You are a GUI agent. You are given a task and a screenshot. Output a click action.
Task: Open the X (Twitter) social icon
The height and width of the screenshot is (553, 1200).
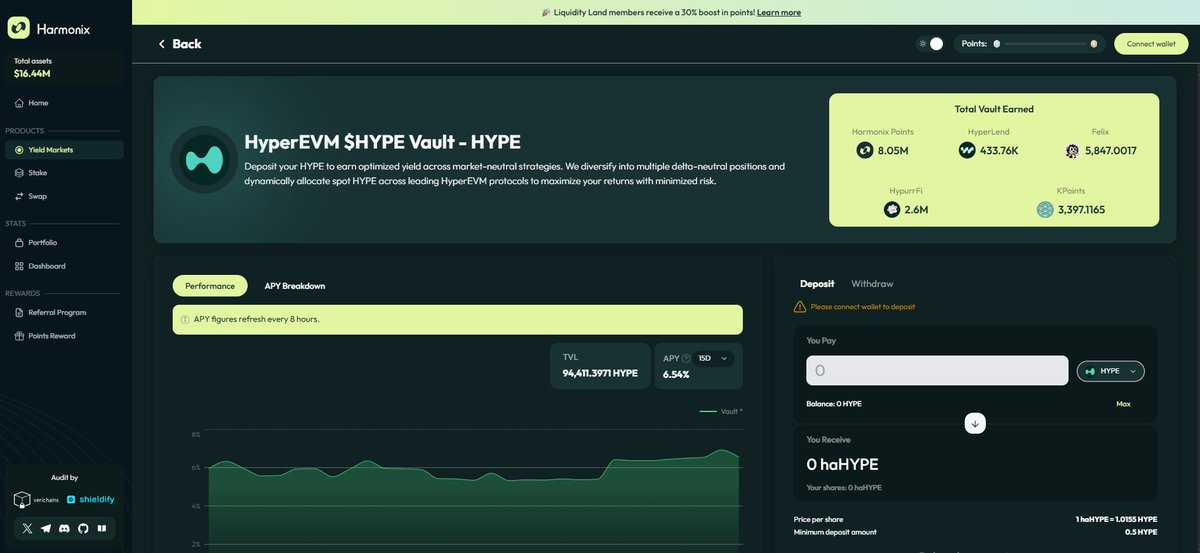click(x=27, y=528)
